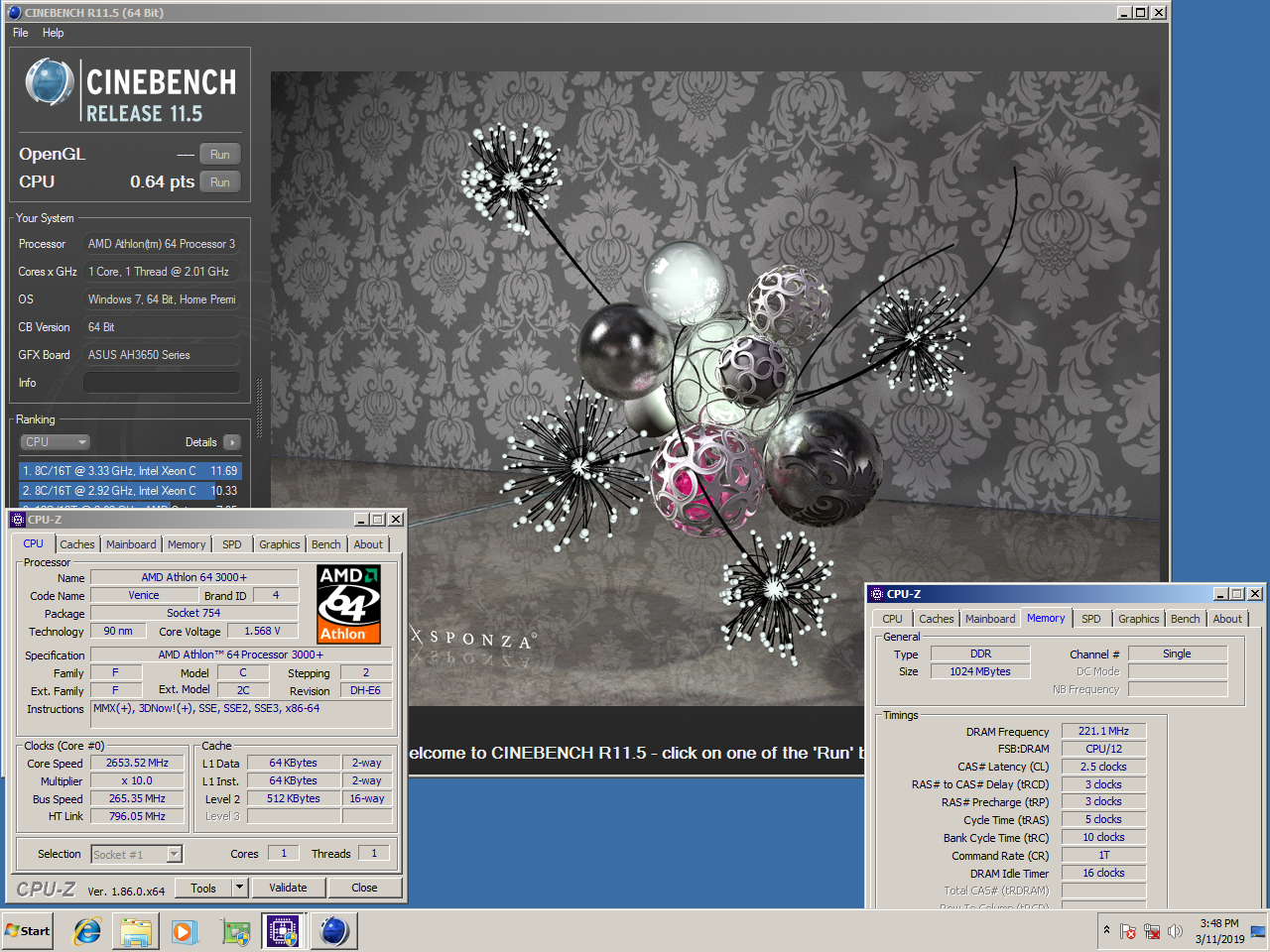
Task: Open the Socket #1 selection dropdown
Action: coord(137,854)
